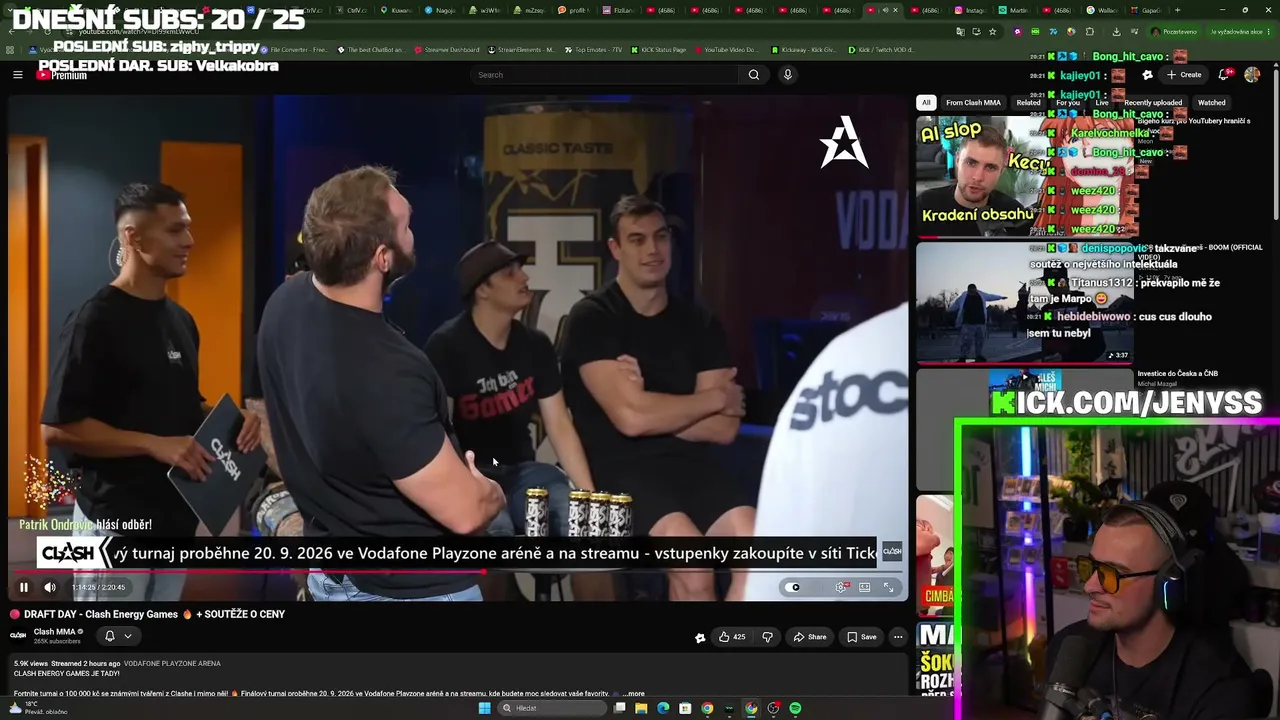Open the Streamer Dashboard bookmark
This screenshot has width=1280, height=720.
(x=446, y=49)
